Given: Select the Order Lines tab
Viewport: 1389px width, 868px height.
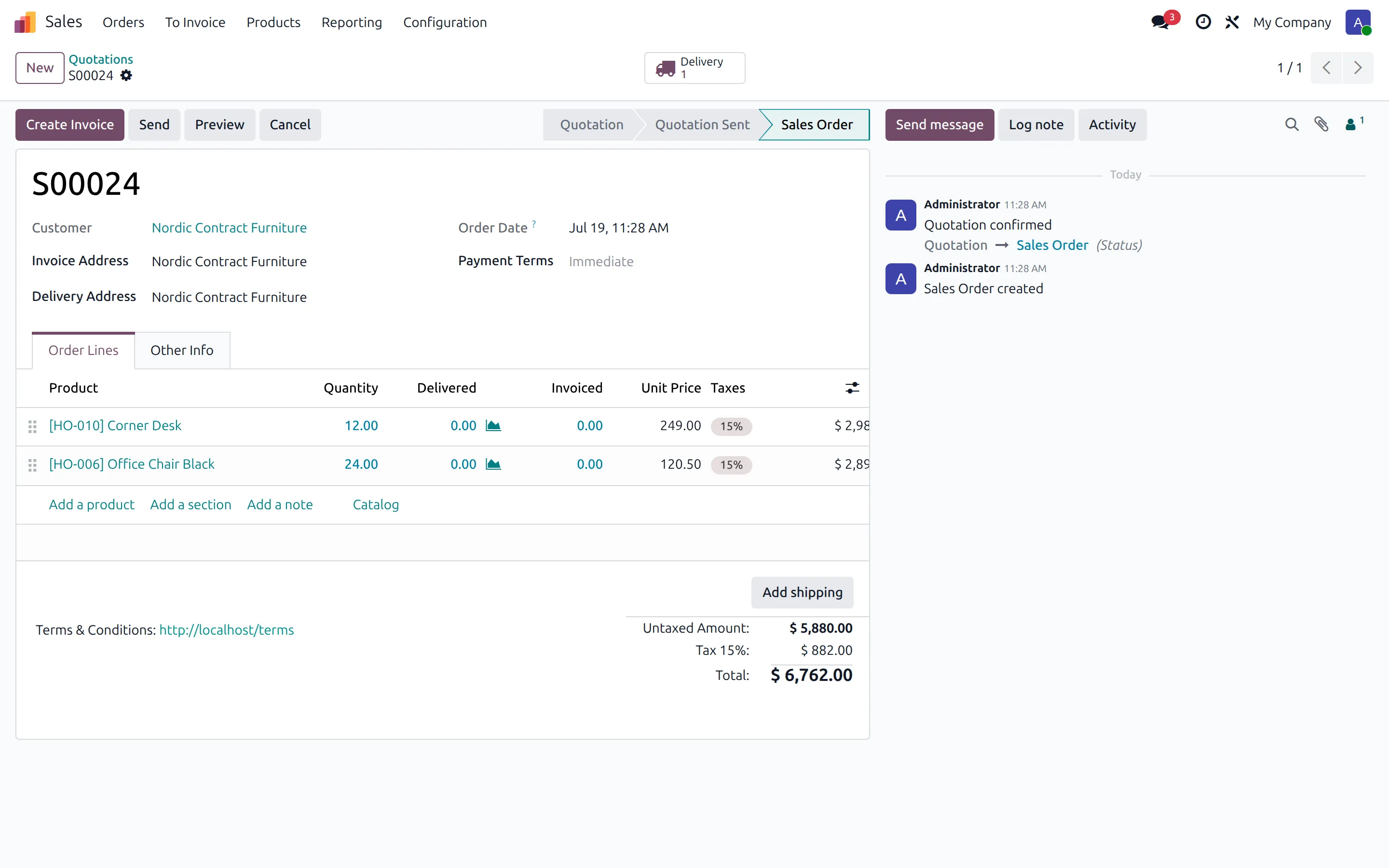Looking at the screenshot, I should [x=83, y=350].
